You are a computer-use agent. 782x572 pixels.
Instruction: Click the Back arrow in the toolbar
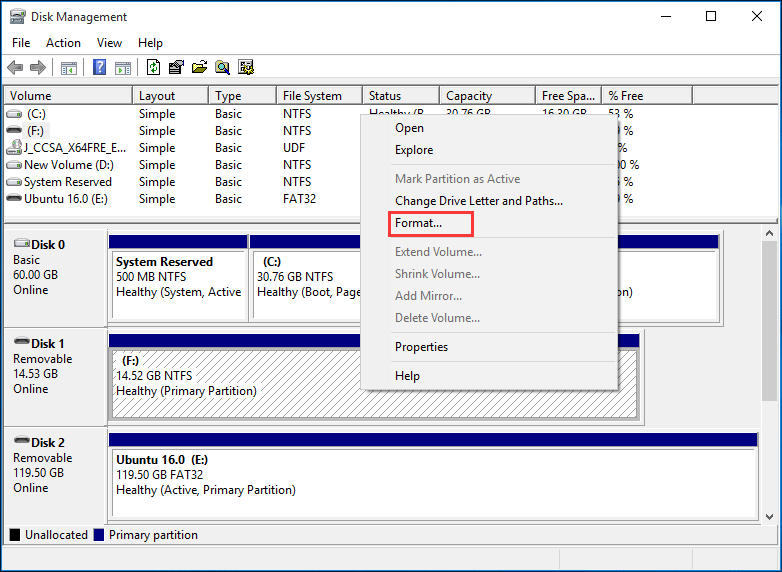(x=15, y=67)
